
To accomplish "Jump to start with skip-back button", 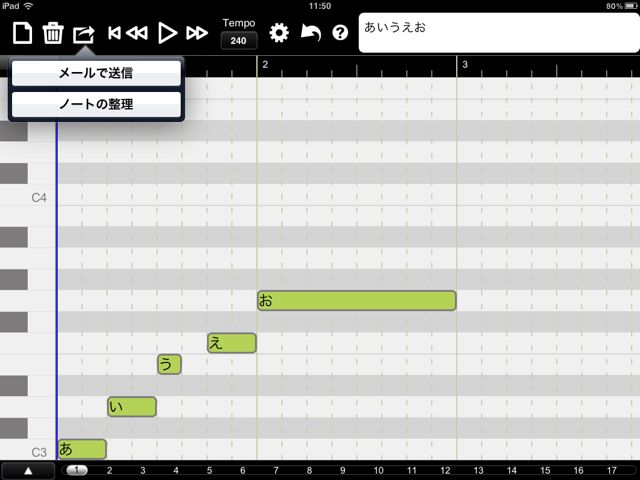I will (114, 33).
